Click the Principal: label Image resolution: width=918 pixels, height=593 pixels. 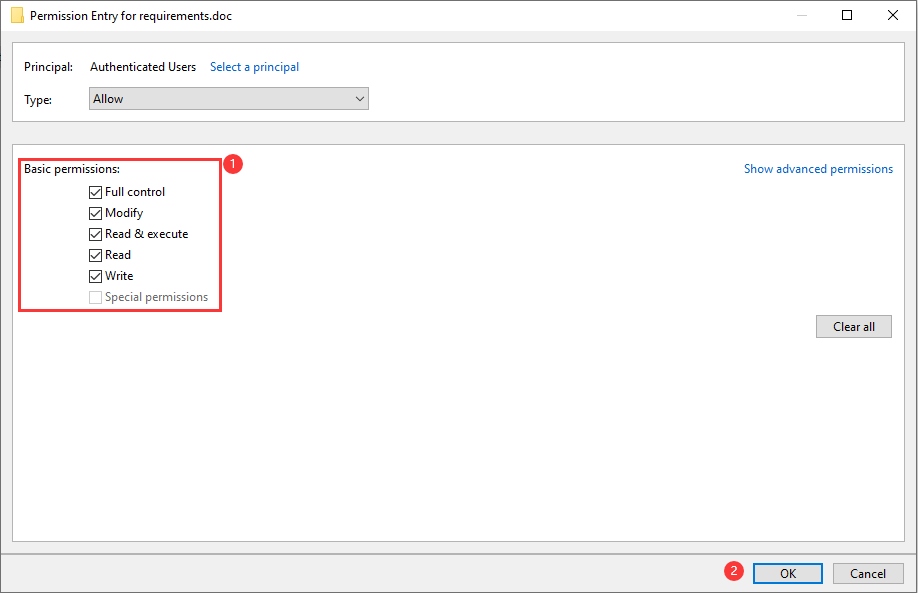pos(49,67)
